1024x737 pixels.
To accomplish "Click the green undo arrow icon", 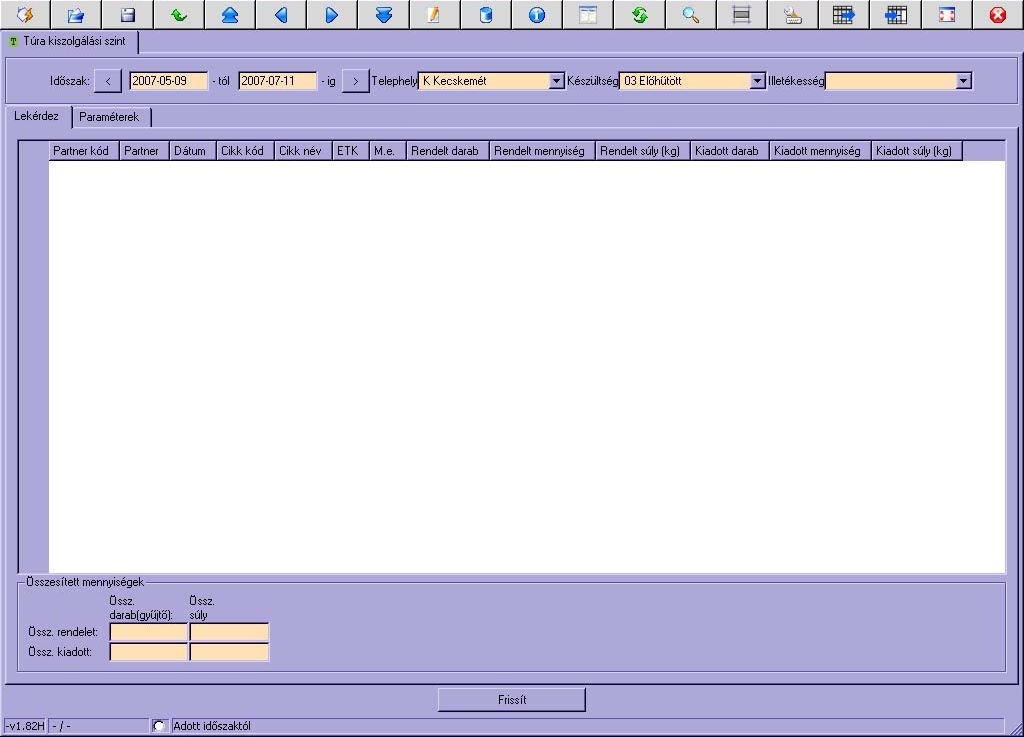I will (178, 15).
